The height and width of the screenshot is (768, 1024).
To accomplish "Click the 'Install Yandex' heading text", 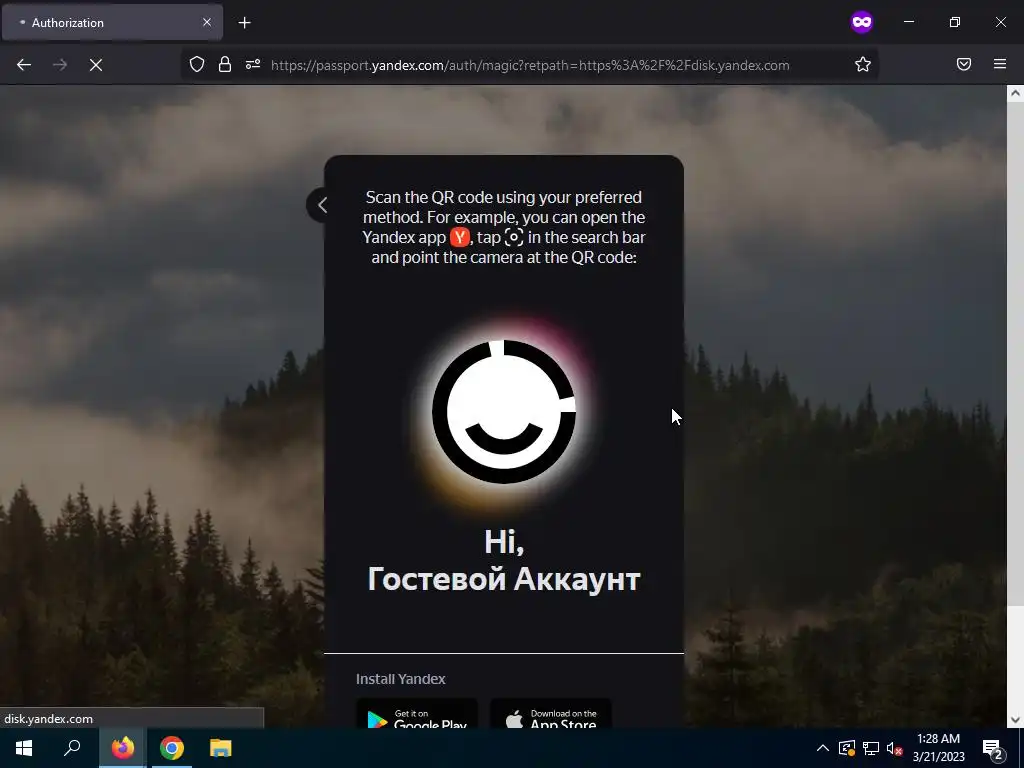I will click(400, 679).
